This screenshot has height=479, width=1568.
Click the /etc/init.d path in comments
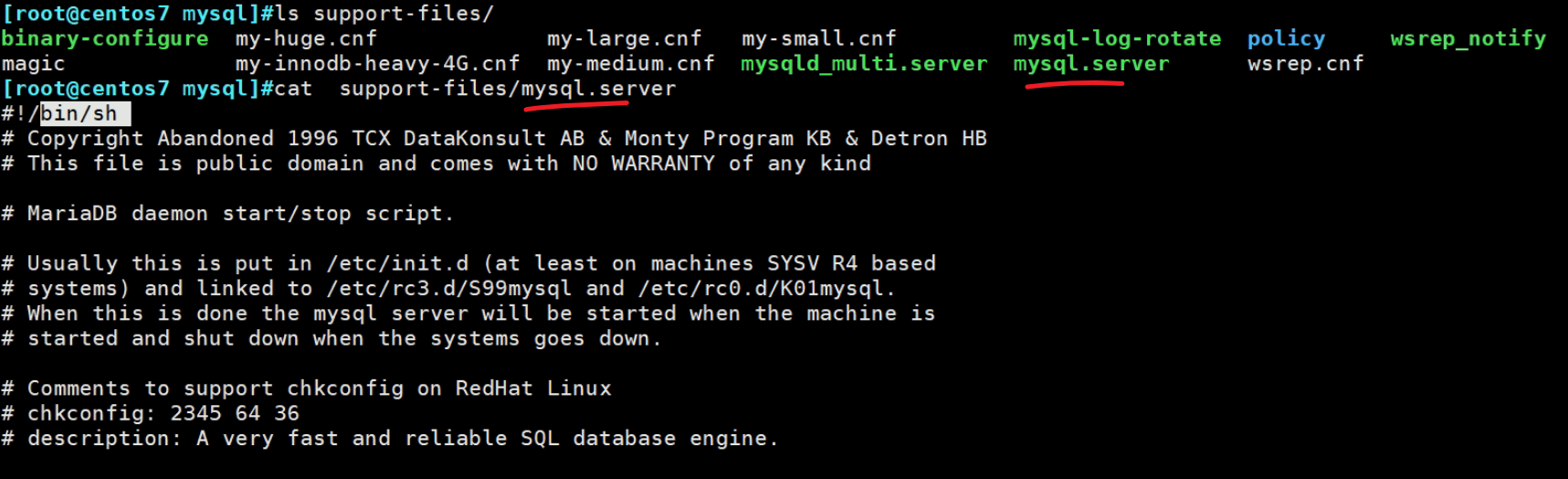(x=397, y=263)
